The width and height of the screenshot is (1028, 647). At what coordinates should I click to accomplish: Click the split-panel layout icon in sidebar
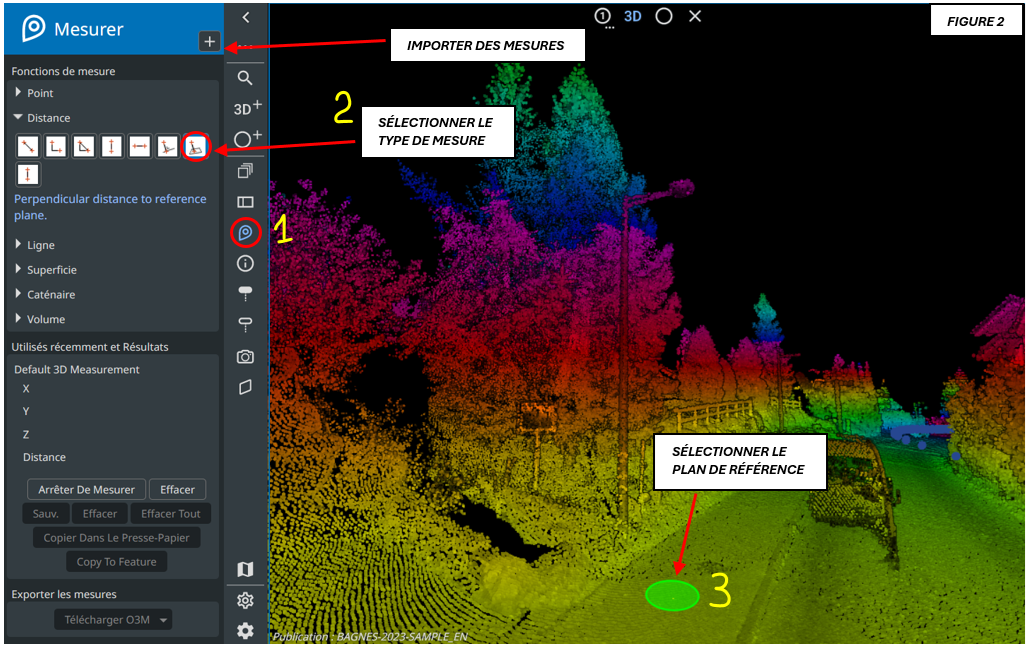(245, 202)
